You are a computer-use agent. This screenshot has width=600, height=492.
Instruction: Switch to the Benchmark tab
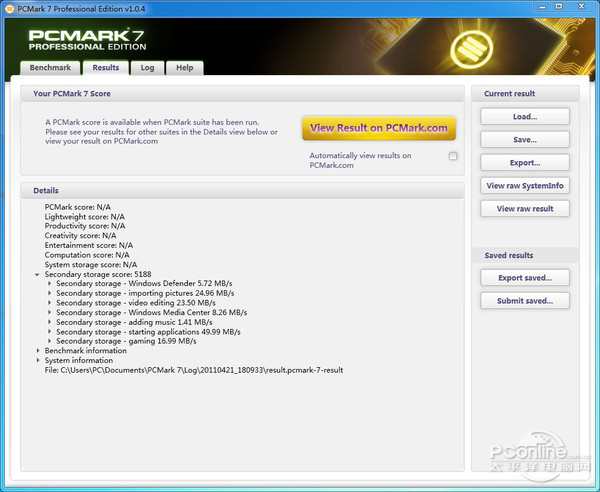point(50,68)
